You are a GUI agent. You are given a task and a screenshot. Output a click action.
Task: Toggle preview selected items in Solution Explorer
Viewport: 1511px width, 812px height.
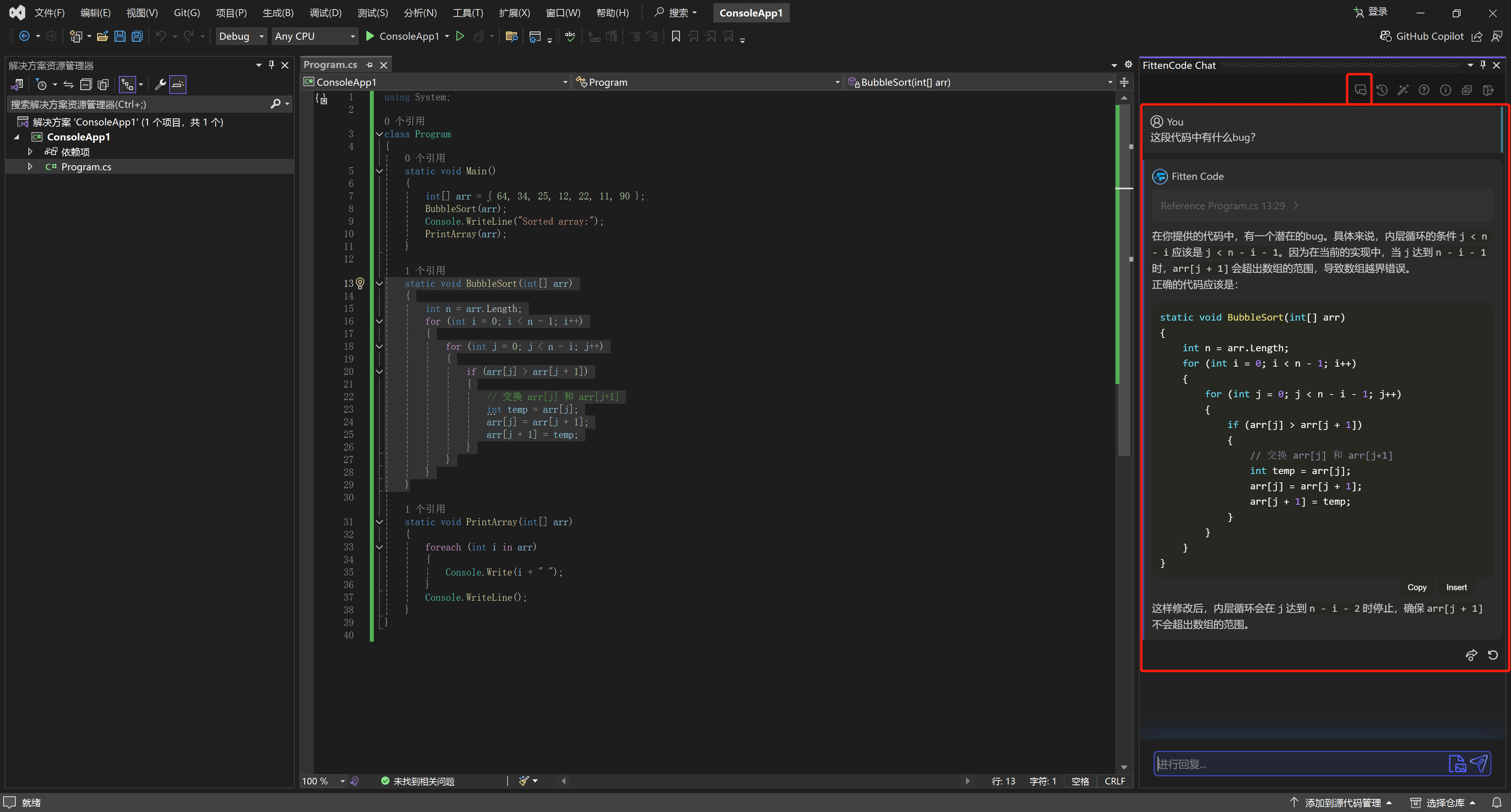click(x=178, y=85)
